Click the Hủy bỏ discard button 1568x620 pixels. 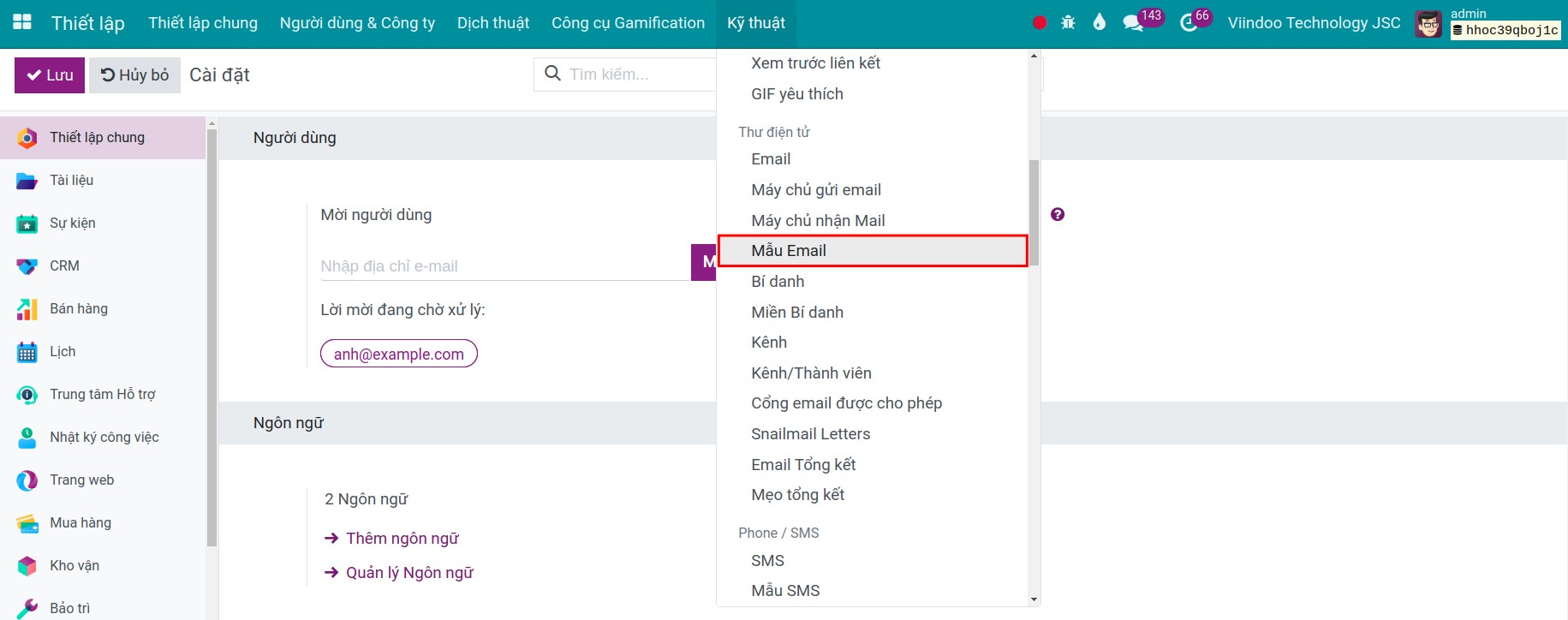point(134,75)
